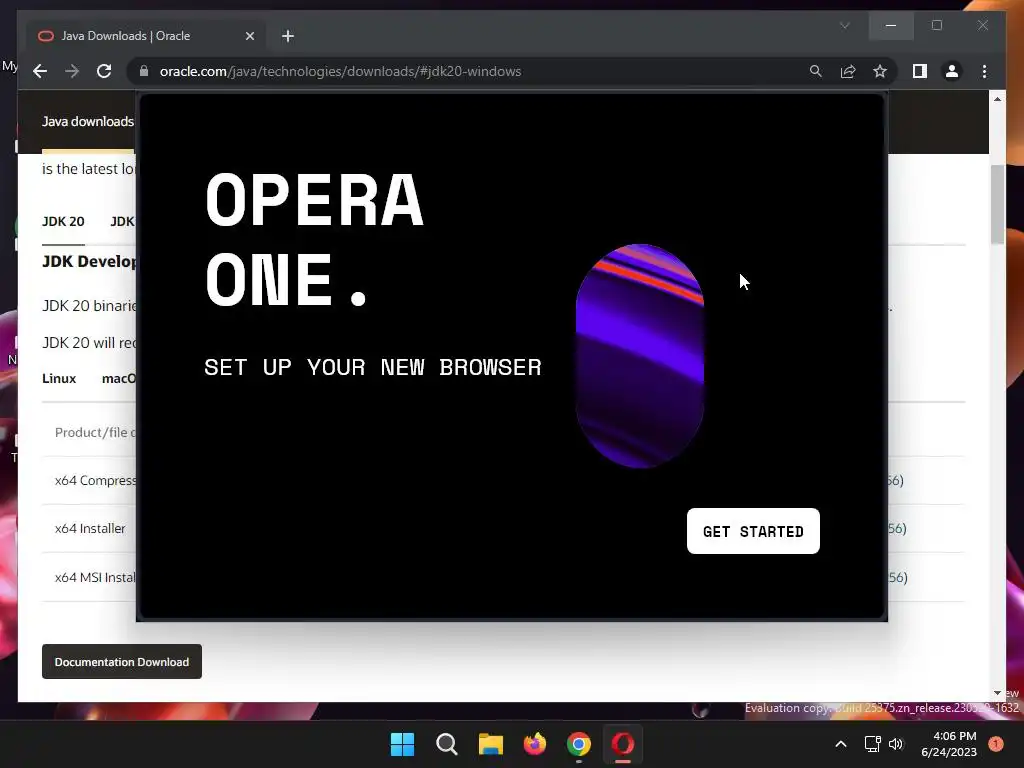The image size is (1024, 768).
Task: Open Firefox from the taskbar
Action: coord(535,744)
